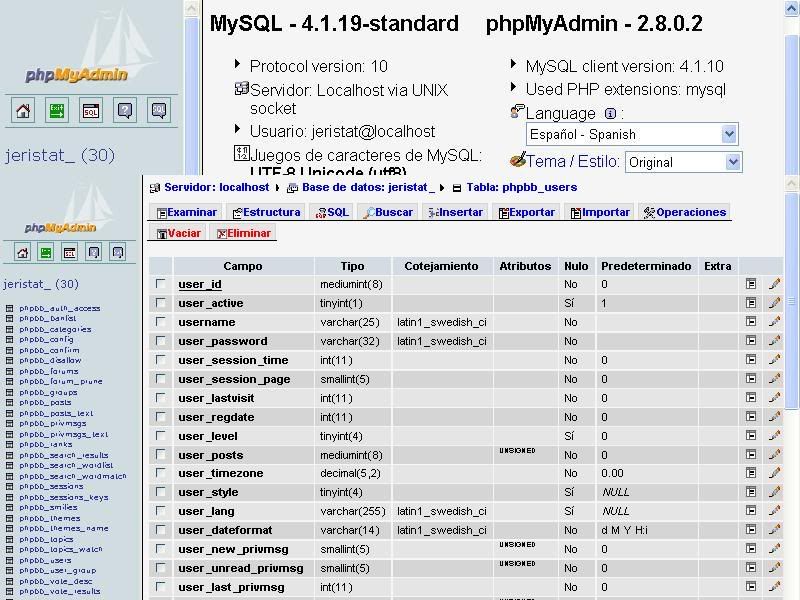Click the red Eliminar tab
This screenshot has width=800, height=600.
pos(244,233)
